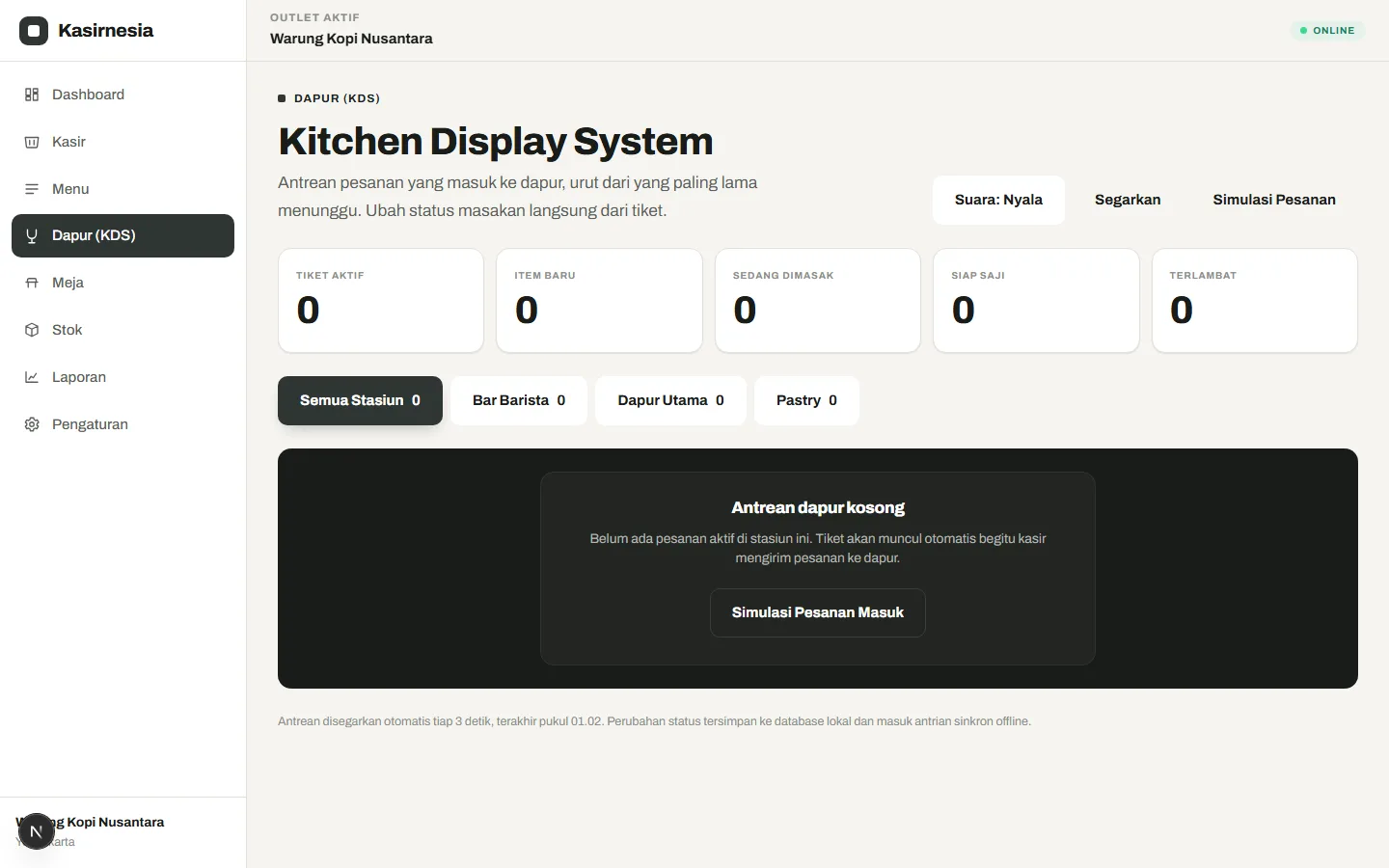
Task: Click the Dapur (KDS) kitchen icon
Action: (x=32, y=236)
